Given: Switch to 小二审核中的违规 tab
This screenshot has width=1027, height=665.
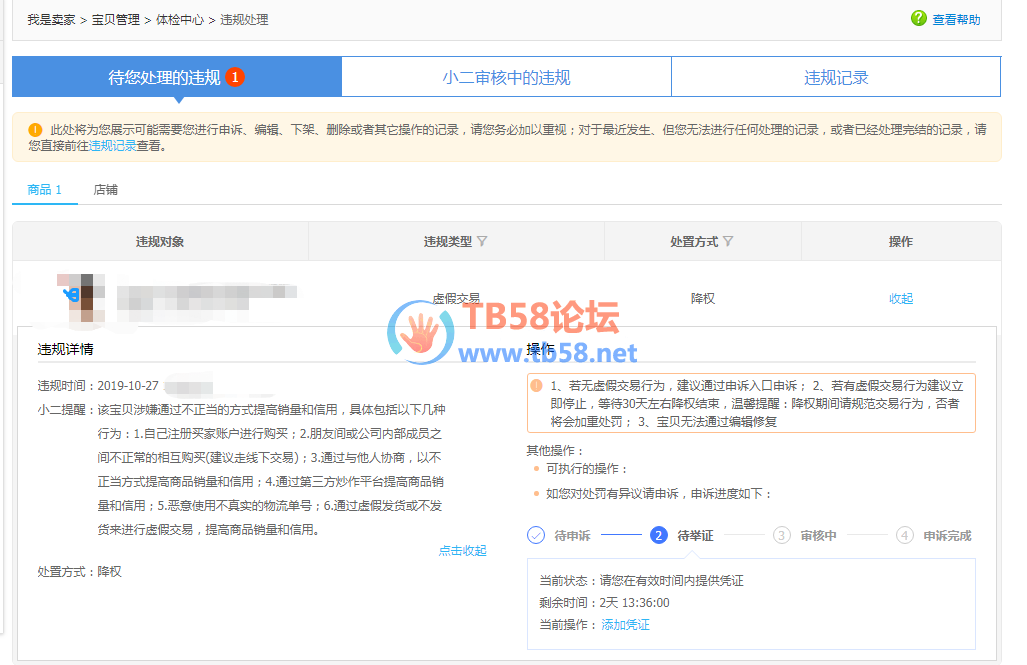Looking at the screenshot, I should tap(506, 77).
